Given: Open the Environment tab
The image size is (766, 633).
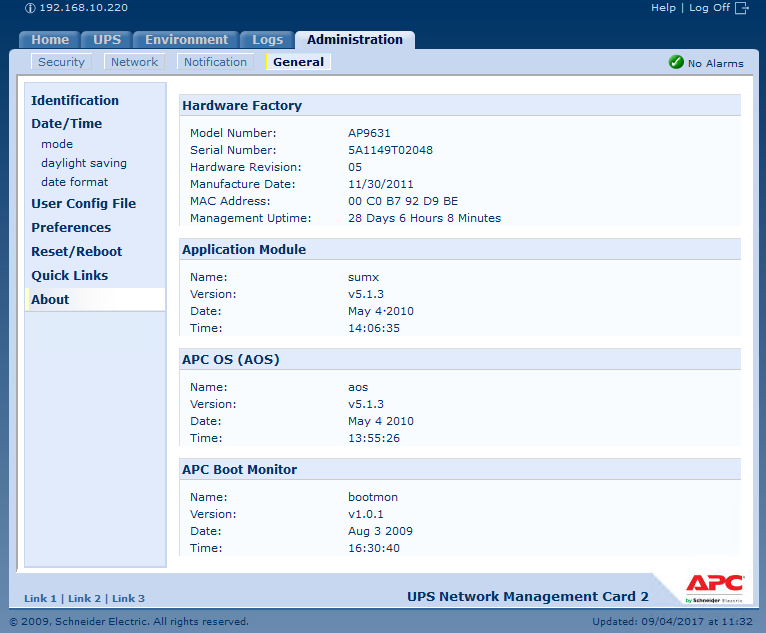Looking at the screenshot, I should coord(186,40).
